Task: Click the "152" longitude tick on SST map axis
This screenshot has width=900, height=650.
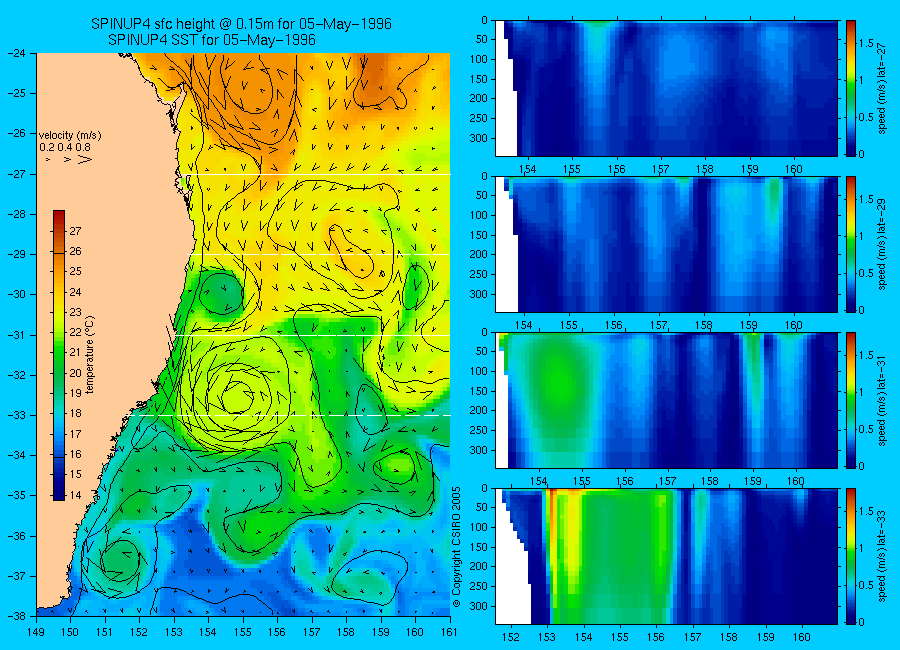Action: (139, 632)
